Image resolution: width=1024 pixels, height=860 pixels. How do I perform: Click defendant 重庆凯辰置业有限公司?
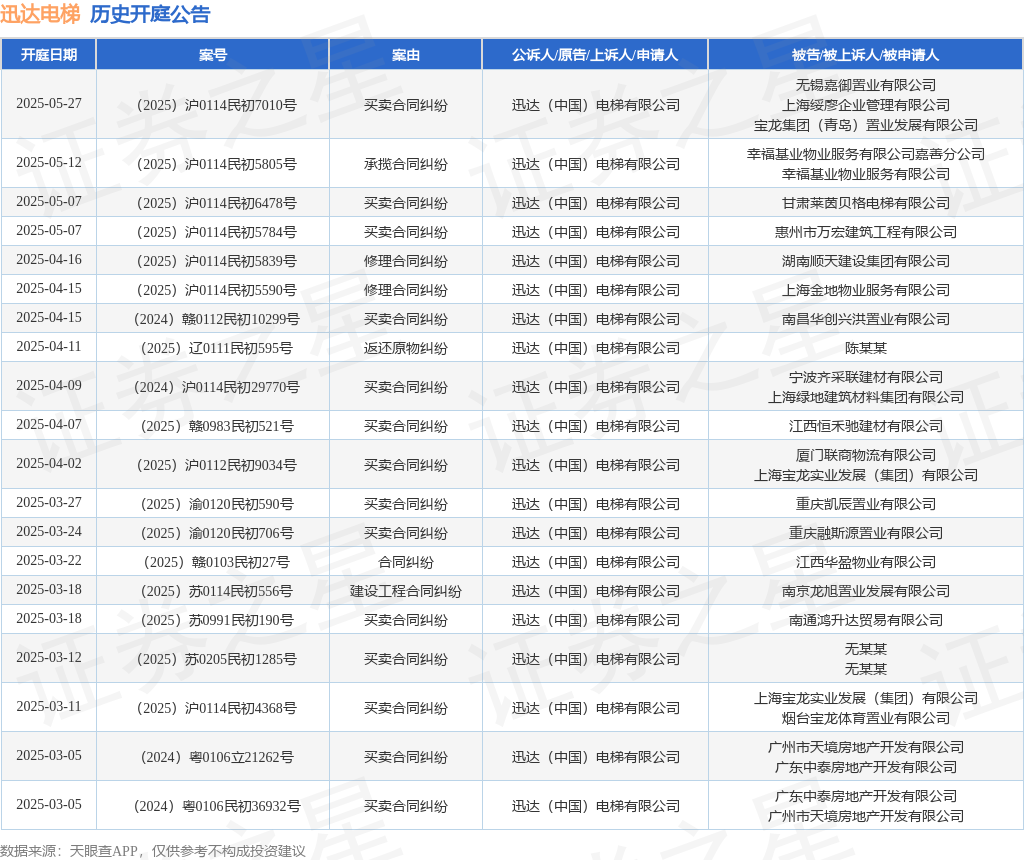coord(865,504)
